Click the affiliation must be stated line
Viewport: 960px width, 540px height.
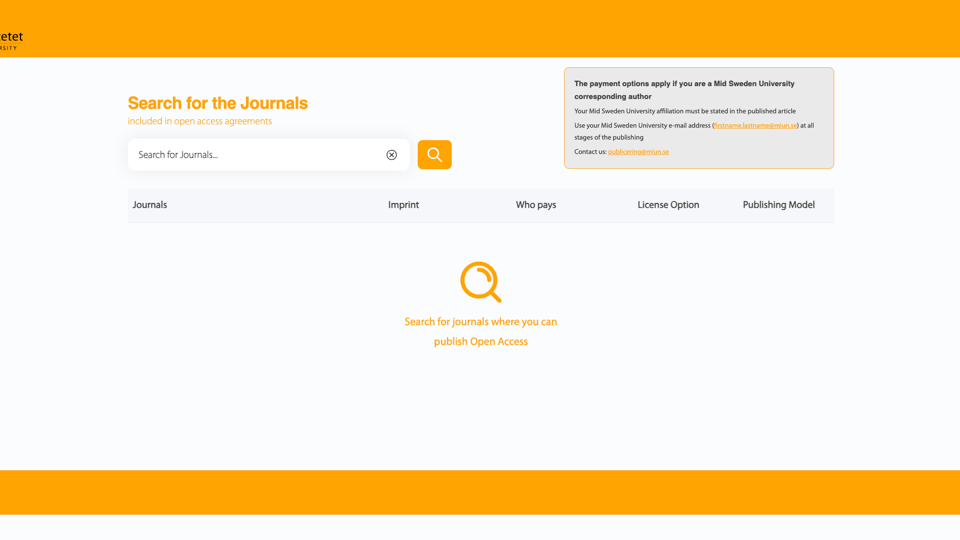coord(685,111)
